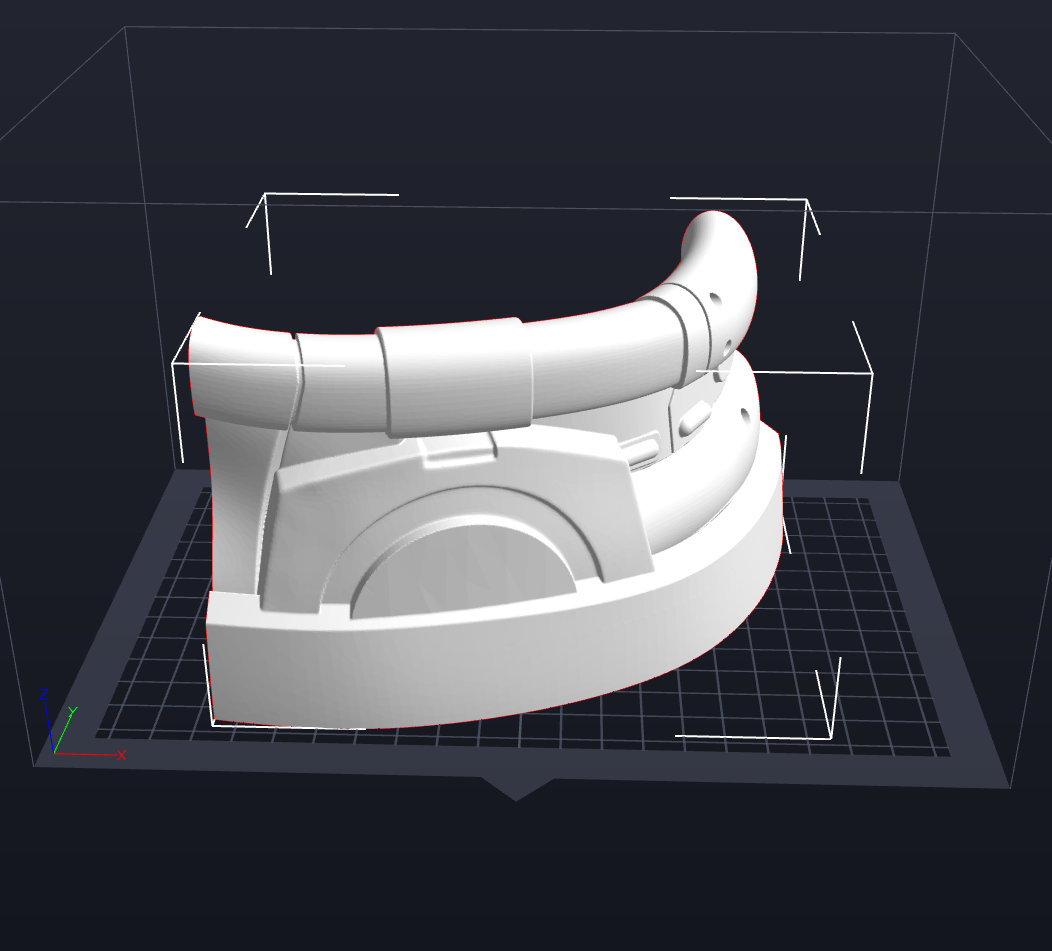
Task: Click the axis gizmo origin point
Action: pos(54,753)
